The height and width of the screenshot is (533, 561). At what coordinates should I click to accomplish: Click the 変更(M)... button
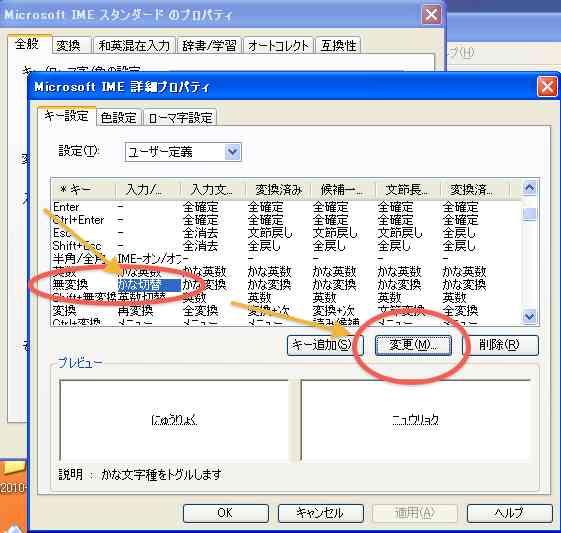coord(413,345)
